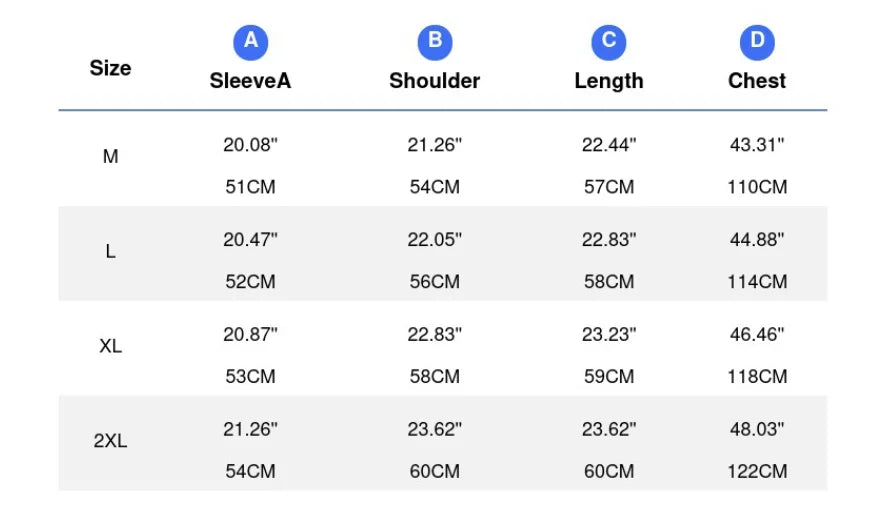Select the M size row label
The height and width of the screenshot is (516, 871).
111,157
